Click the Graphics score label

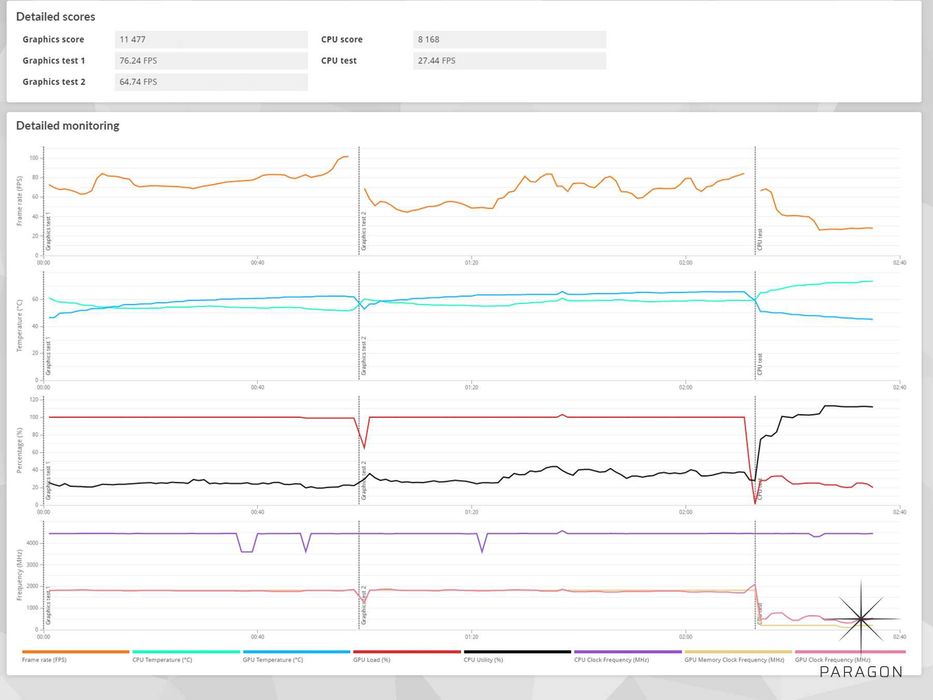(x=53, y=39)
